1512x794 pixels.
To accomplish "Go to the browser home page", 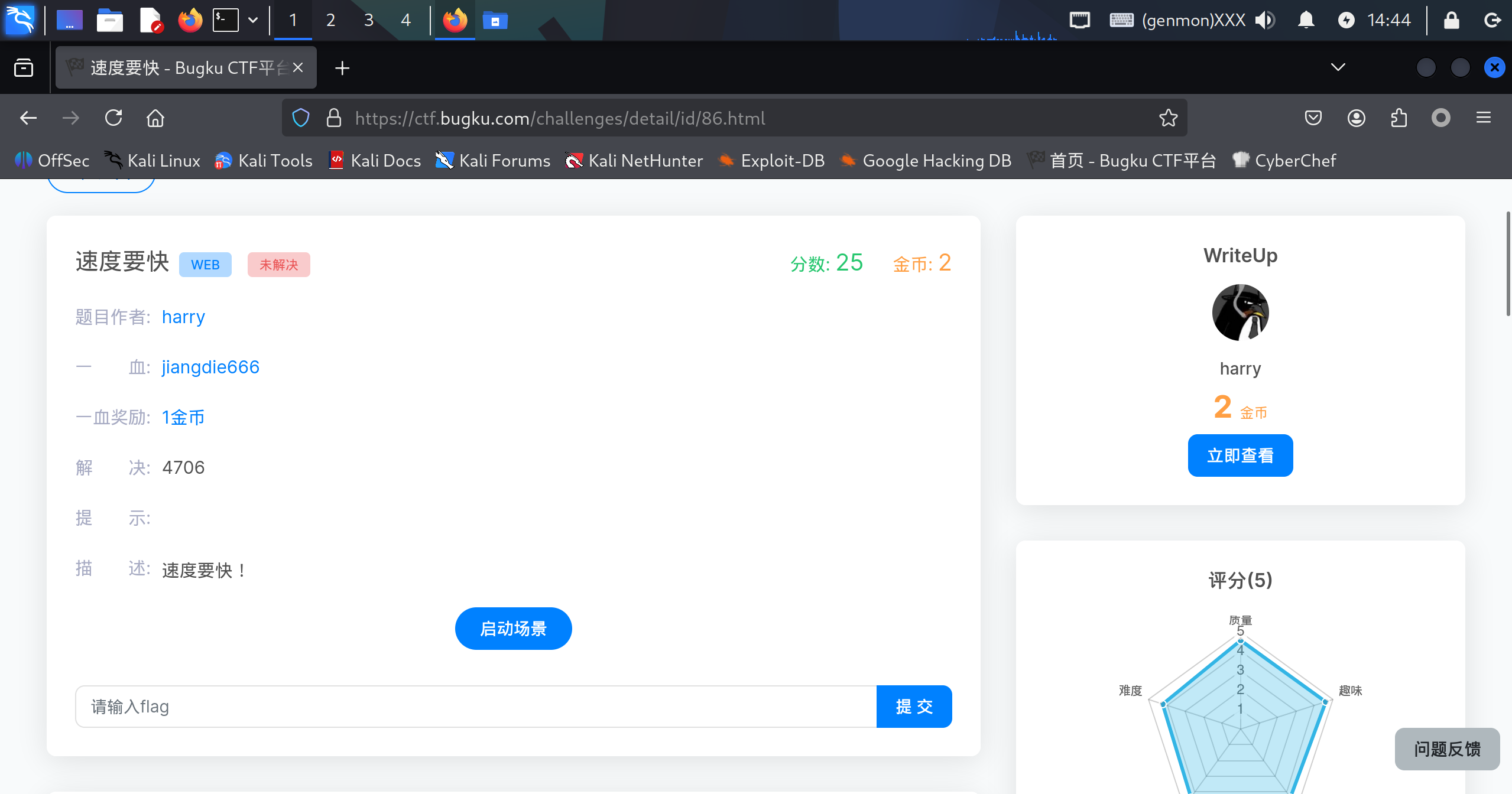I will click(x=155, y=118).
